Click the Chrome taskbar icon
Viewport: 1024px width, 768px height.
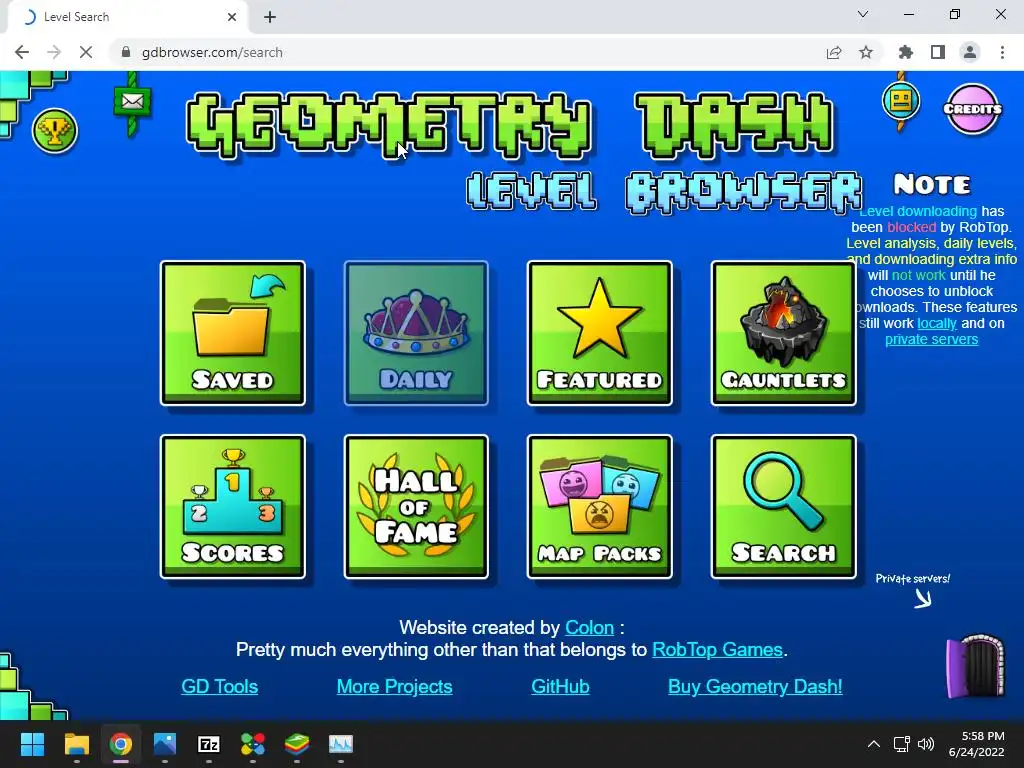click(121, 744)
